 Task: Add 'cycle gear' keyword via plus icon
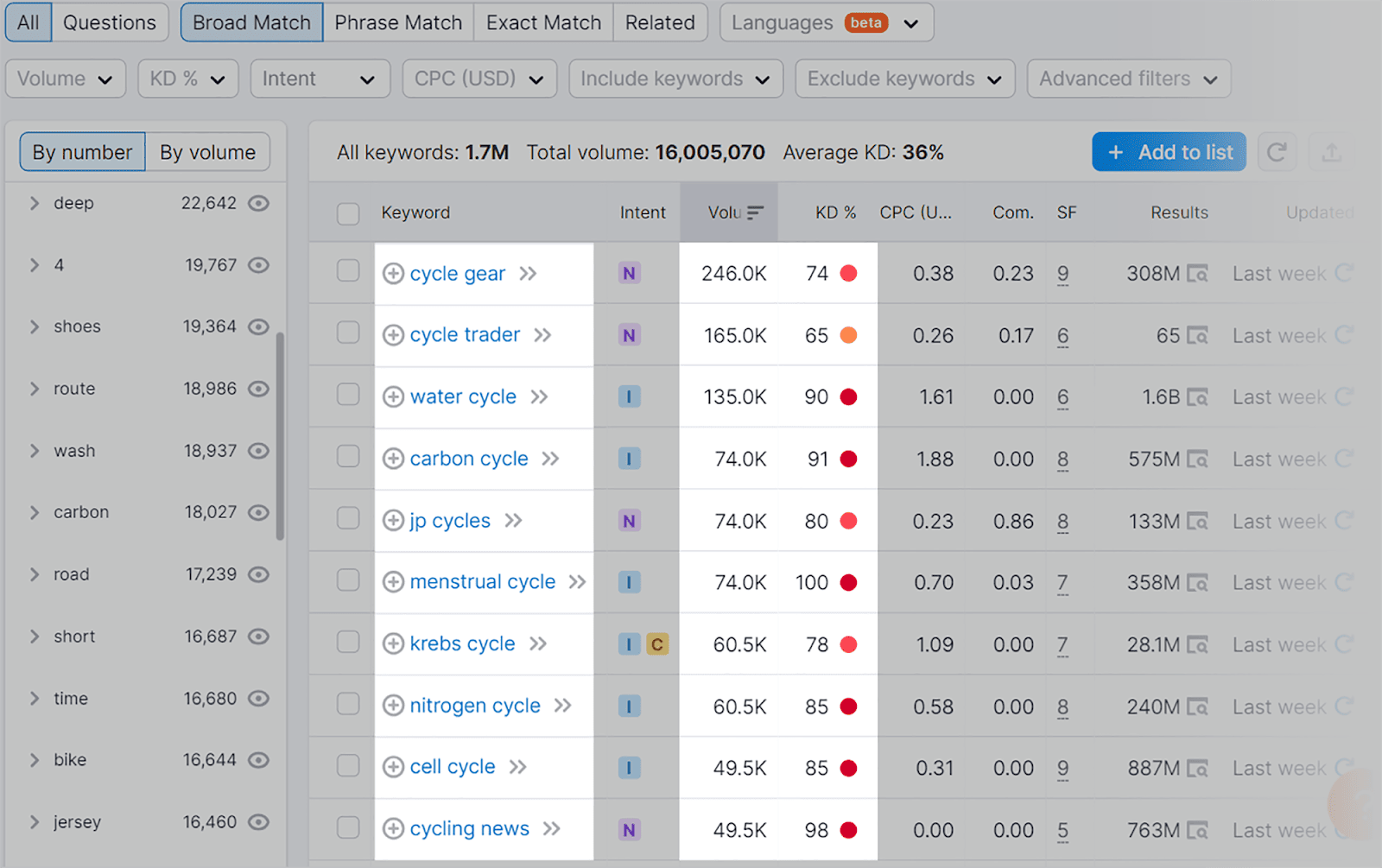[x=393, y=274]
